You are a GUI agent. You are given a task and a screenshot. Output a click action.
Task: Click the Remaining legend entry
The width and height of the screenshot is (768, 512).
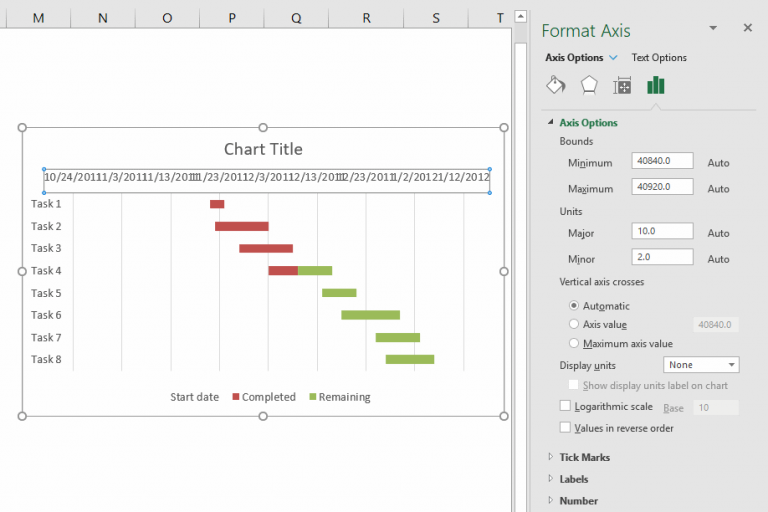click(340, 397)
